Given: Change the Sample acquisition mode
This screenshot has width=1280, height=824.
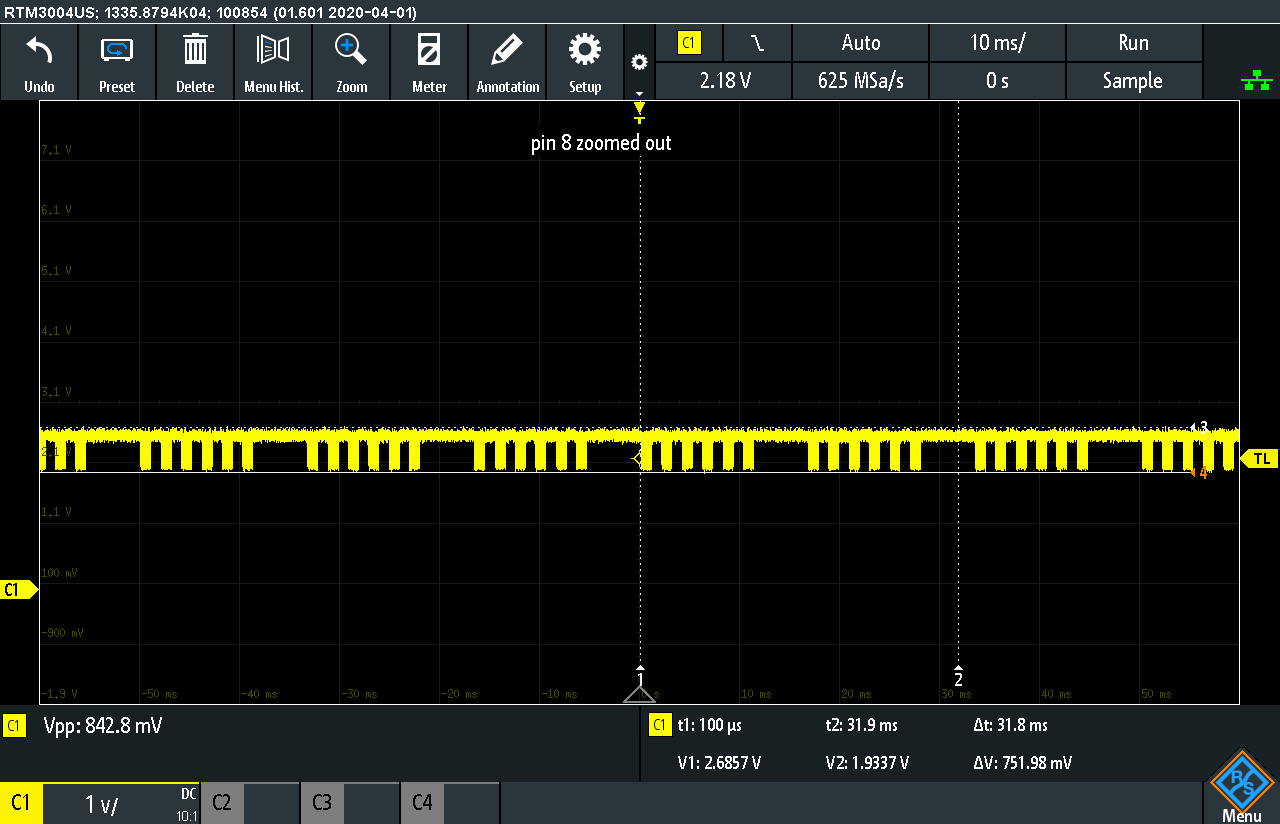Looking at the screenshot, I should pos(1134,81).
